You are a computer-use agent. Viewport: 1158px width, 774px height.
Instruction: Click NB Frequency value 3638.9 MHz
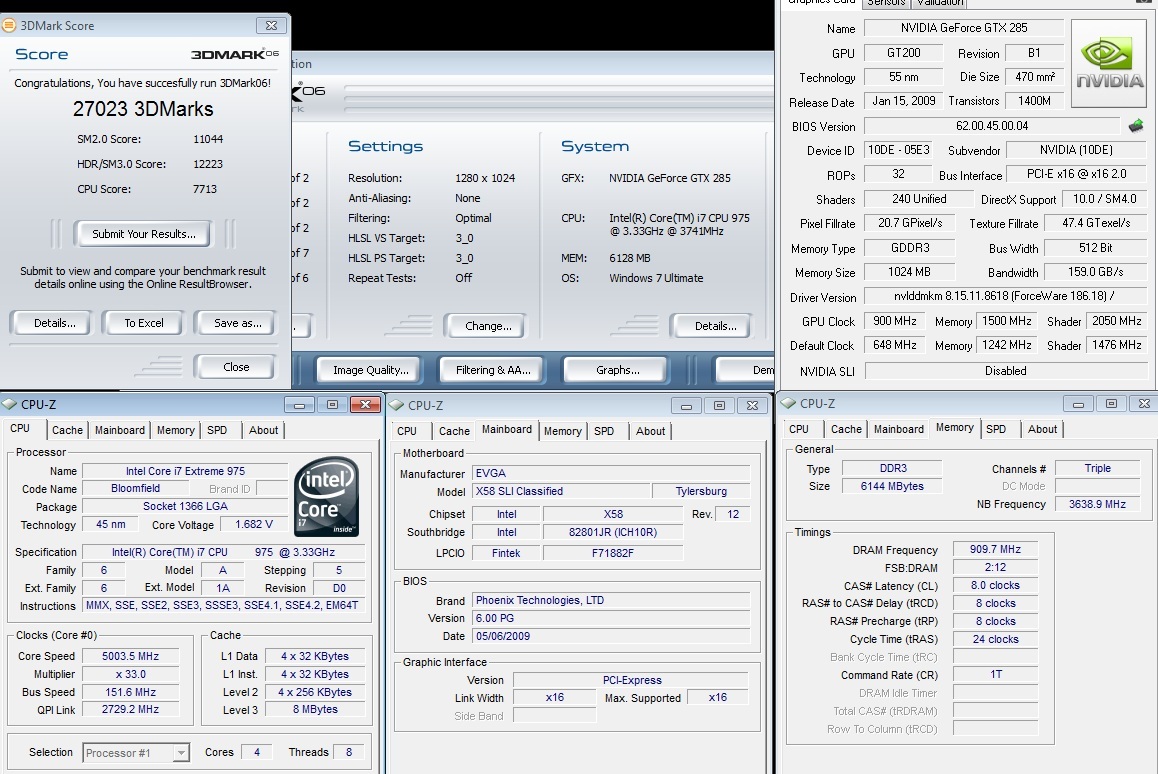coord(1097,504)
